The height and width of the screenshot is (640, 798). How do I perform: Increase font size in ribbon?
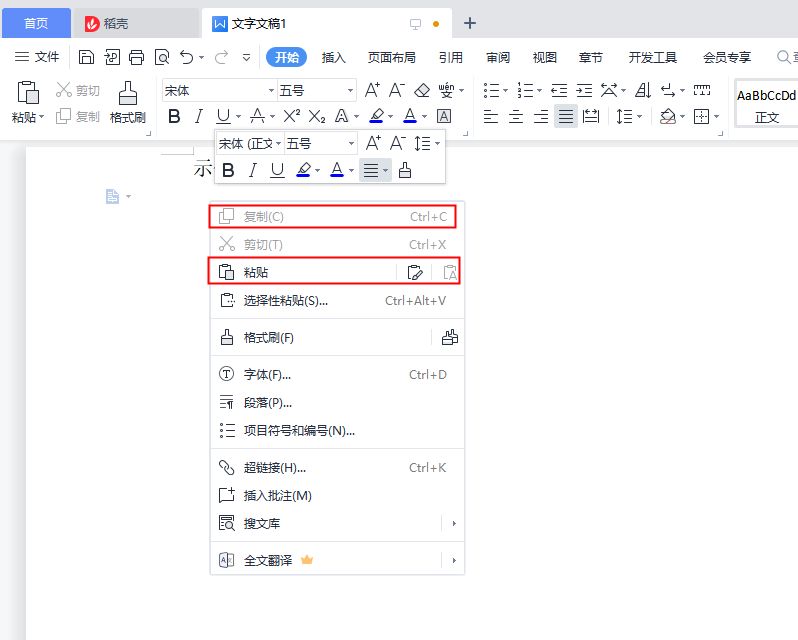click(x=372, y=90)
